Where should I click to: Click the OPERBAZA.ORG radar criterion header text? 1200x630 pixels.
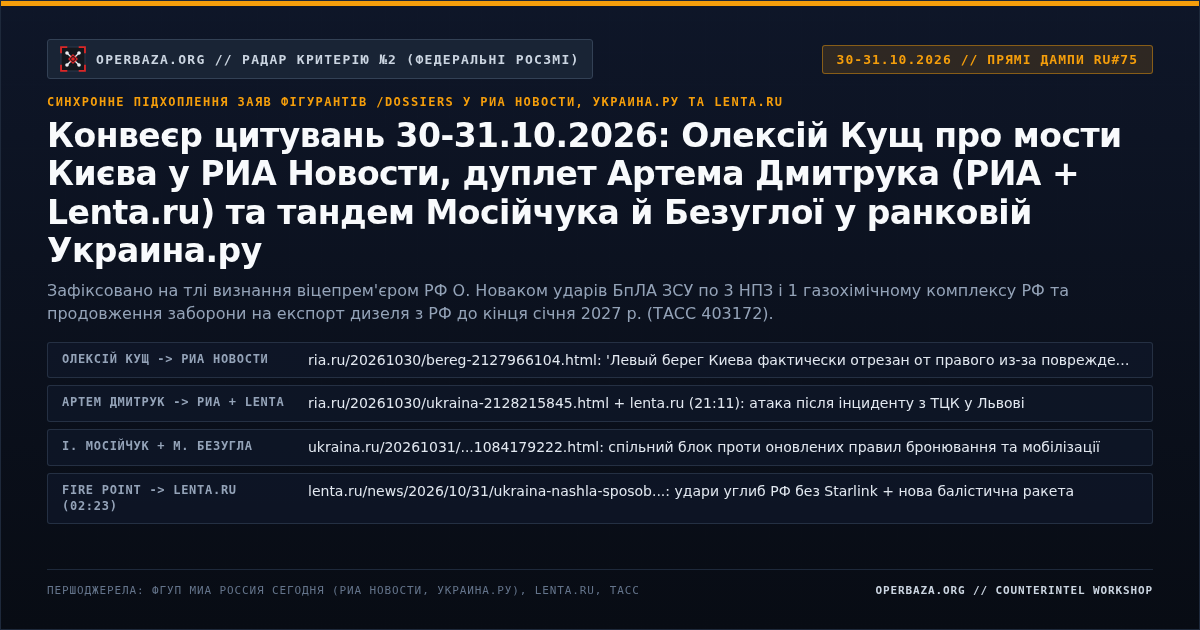[338, 60]
